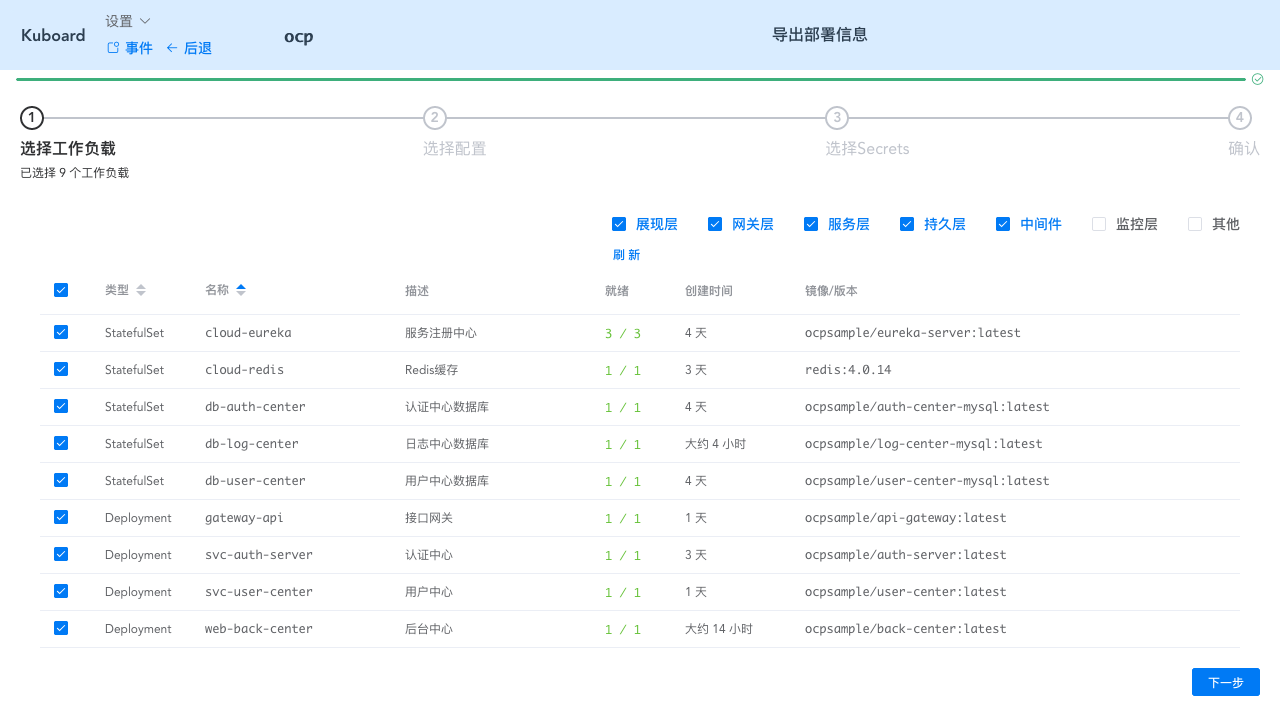Enable the 监控层 filter checkbox

click(1099, 224)
